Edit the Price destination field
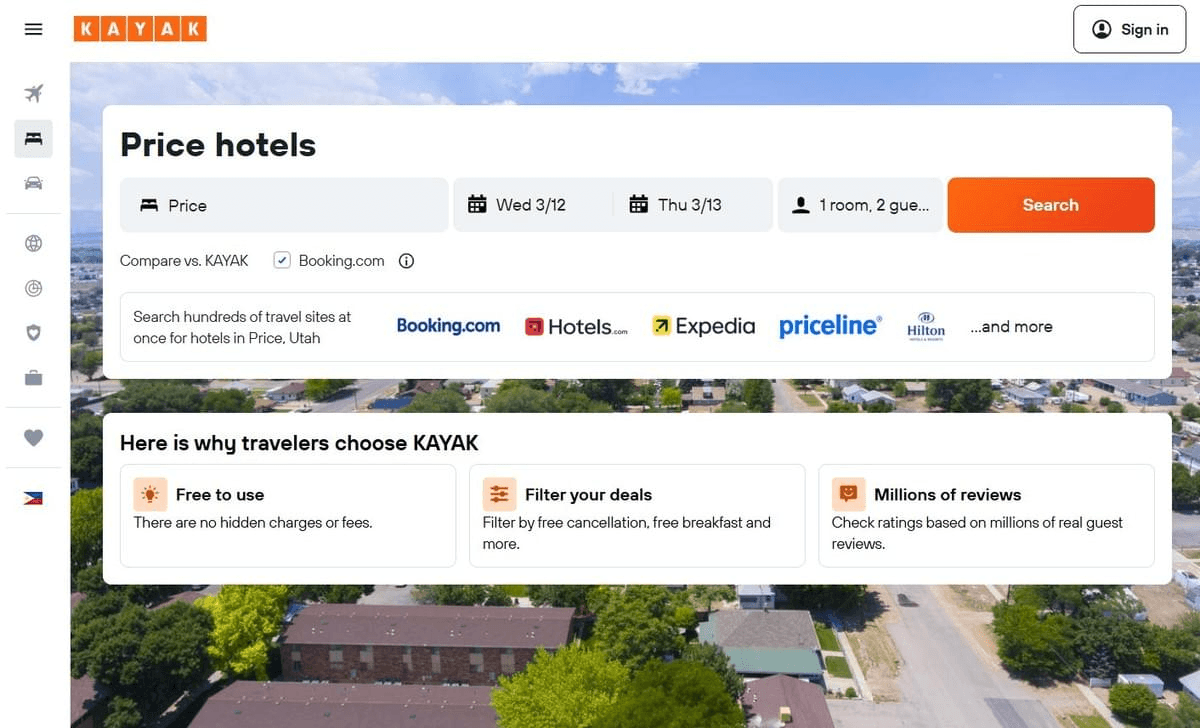This screenshot has width=1200, height=728. [x=284, y=205]
